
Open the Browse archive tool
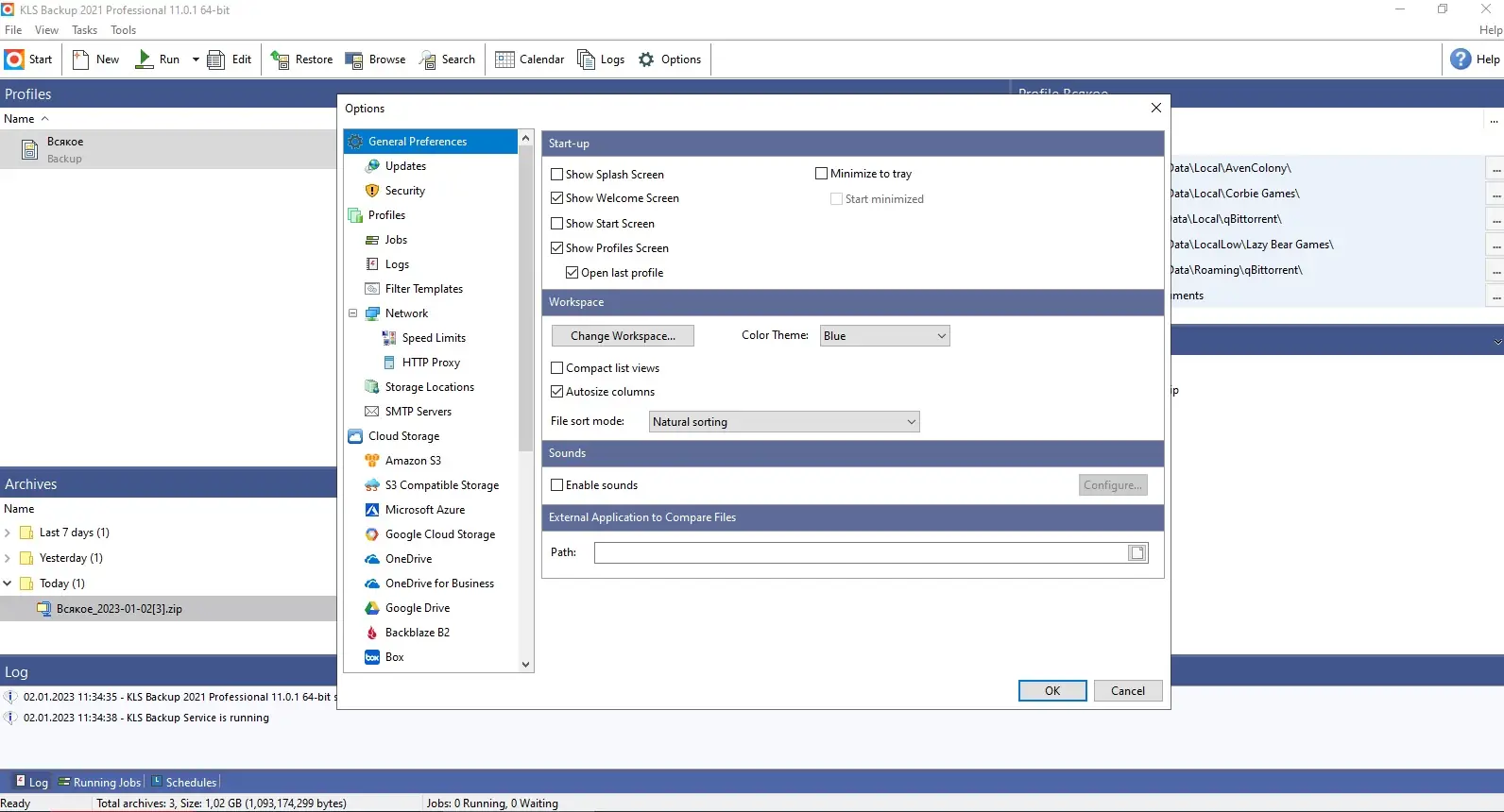(354, 59)
